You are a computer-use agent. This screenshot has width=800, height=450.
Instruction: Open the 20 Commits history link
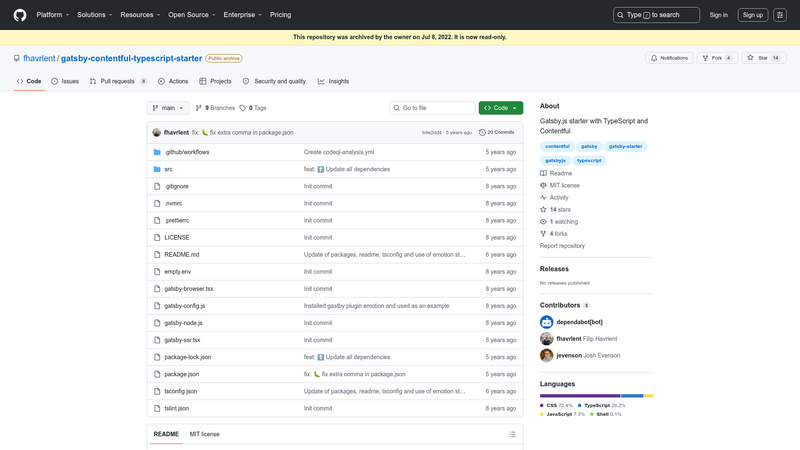496,132
